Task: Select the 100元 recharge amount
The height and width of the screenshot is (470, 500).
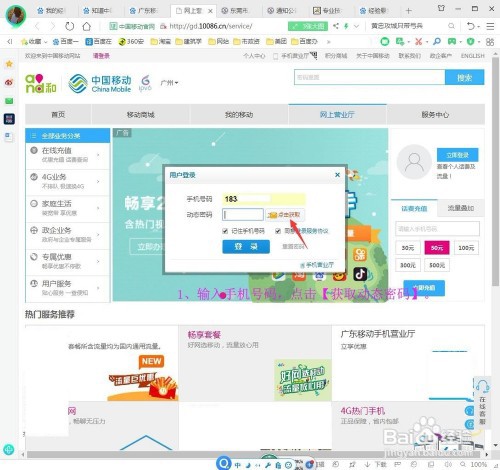Action: tap(466, 248)
